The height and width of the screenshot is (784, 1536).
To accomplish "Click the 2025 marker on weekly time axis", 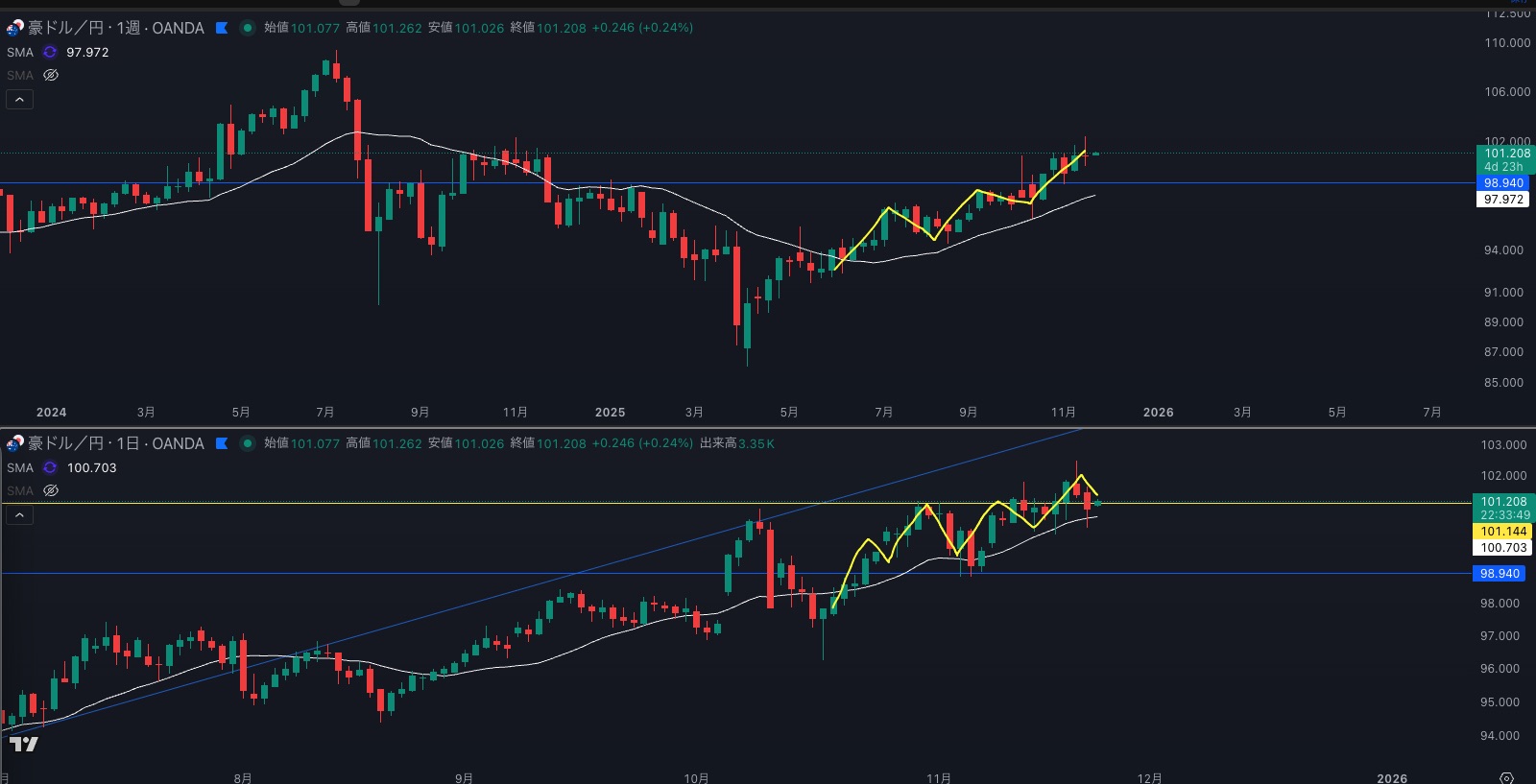I will coord(610,412).
